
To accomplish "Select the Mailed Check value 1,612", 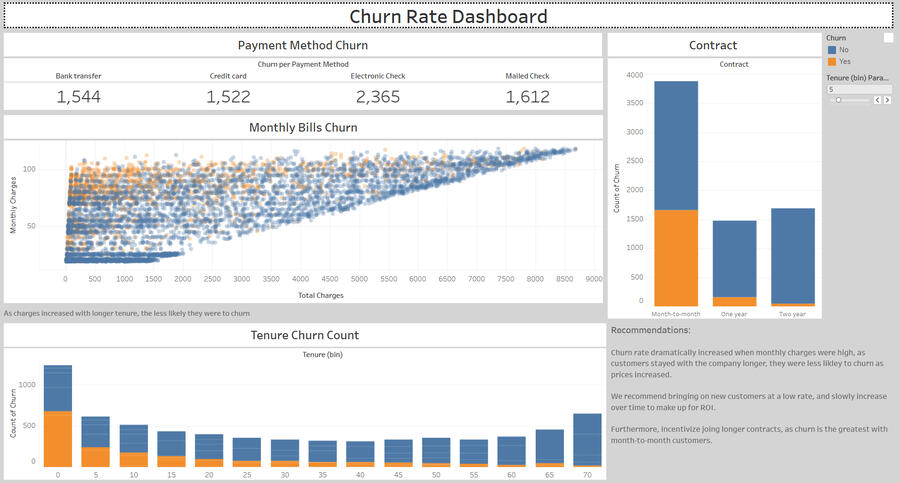I will (x=528, y=96).
